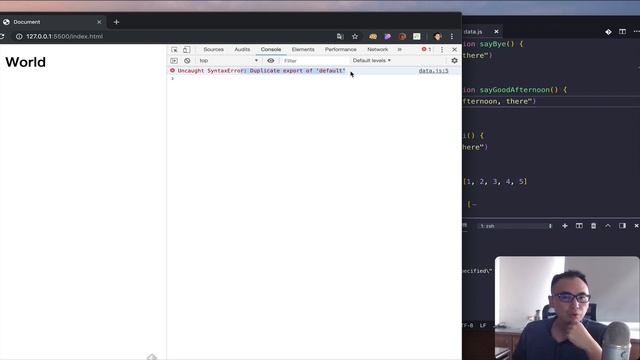Open the data.js:3 source link
This screenshot has height=360, width=640.
(433, 71)
